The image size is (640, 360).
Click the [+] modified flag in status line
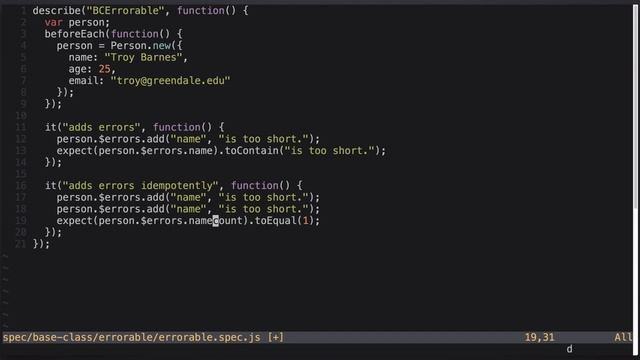click(x=276, y=338)
